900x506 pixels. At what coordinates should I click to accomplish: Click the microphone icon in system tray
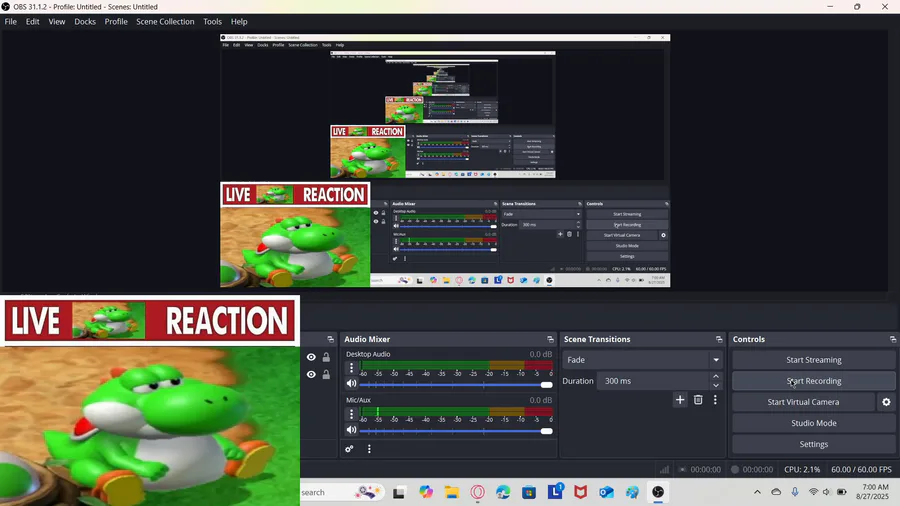tap(795, 492)
